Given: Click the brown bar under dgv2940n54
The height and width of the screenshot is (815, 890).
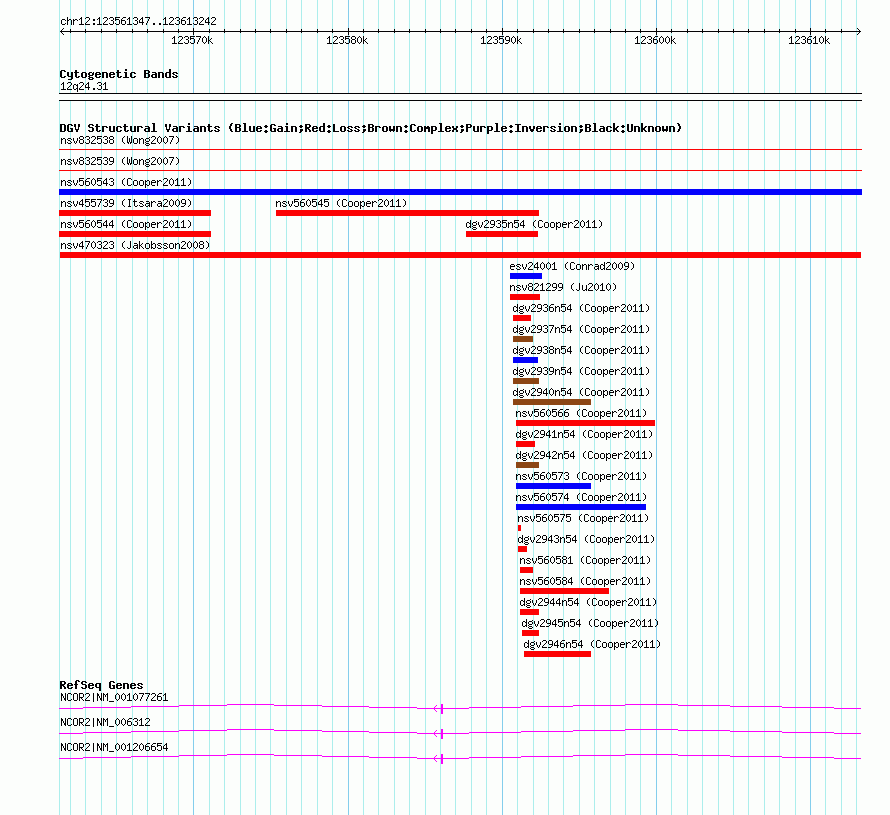Looking at the screenshot, I should tap(552, 402).
